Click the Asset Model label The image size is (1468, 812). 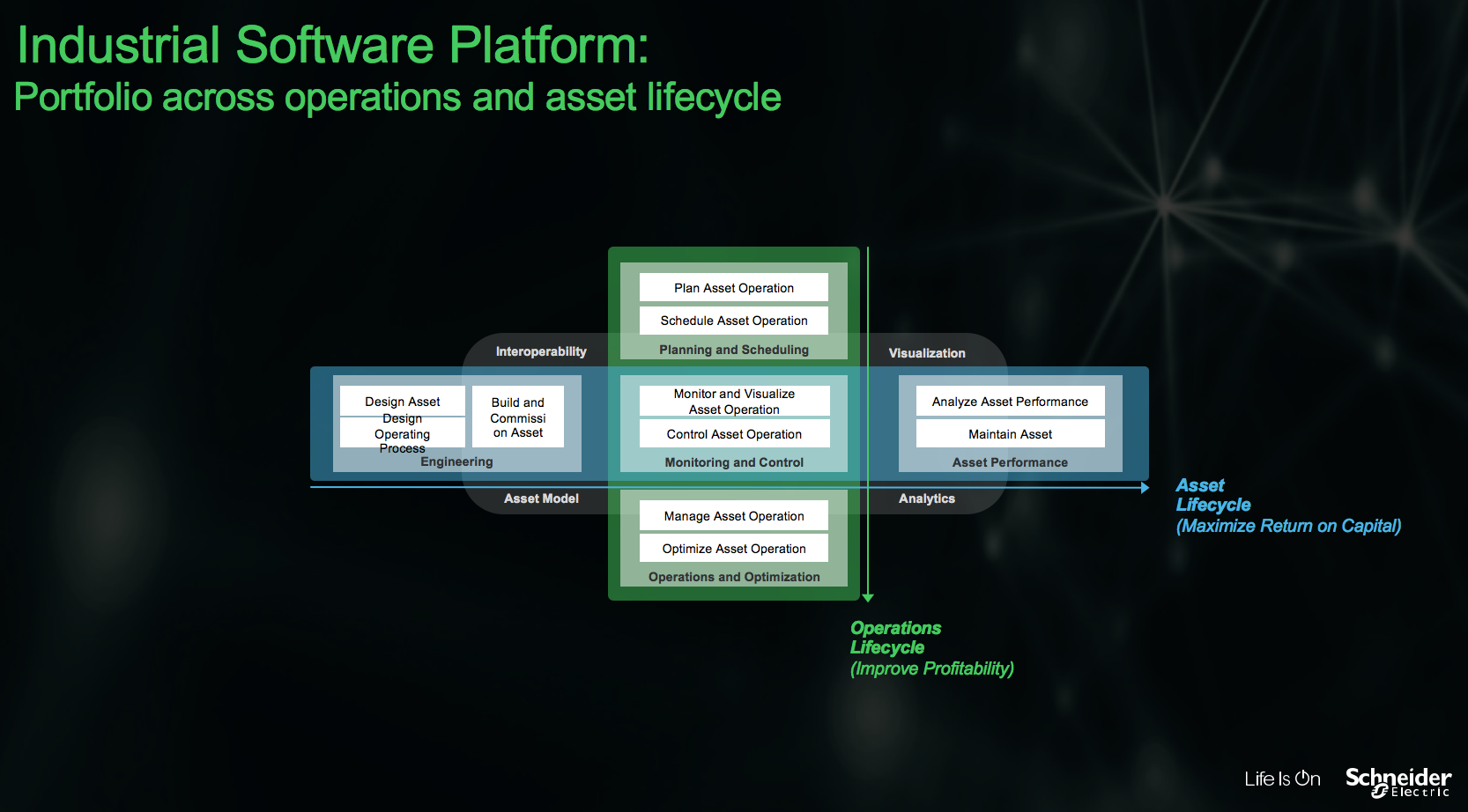(541, 498)
